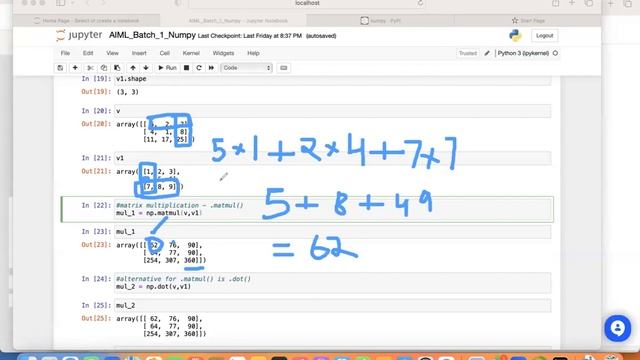Run the current cell with the Run button
Screen dimensions: 640x360
coord(167,68)
